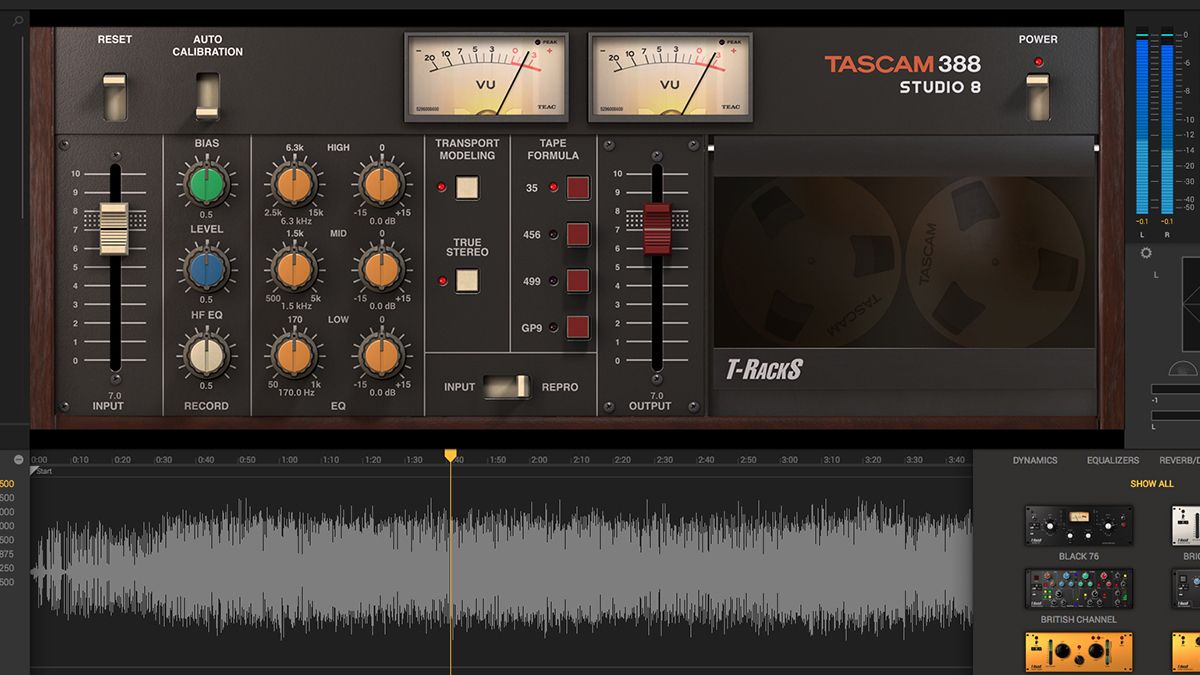Select tape formula 499
This screenshot has height=675, width=1200.
coord(578,281)
